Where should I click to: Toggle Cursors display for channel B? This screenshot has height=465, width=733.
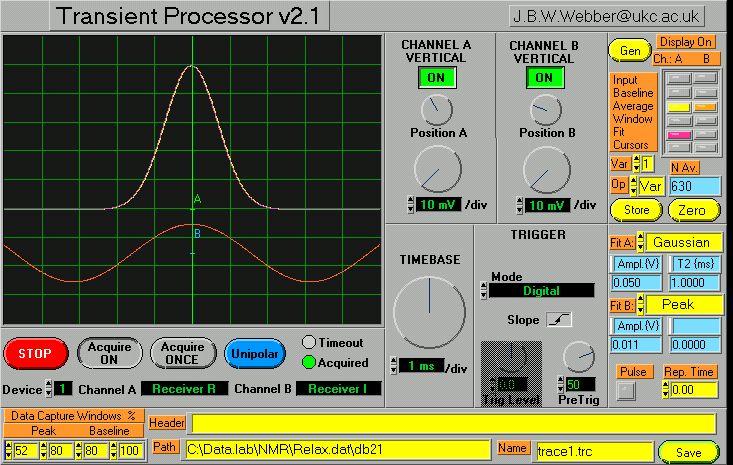(705, 148)
